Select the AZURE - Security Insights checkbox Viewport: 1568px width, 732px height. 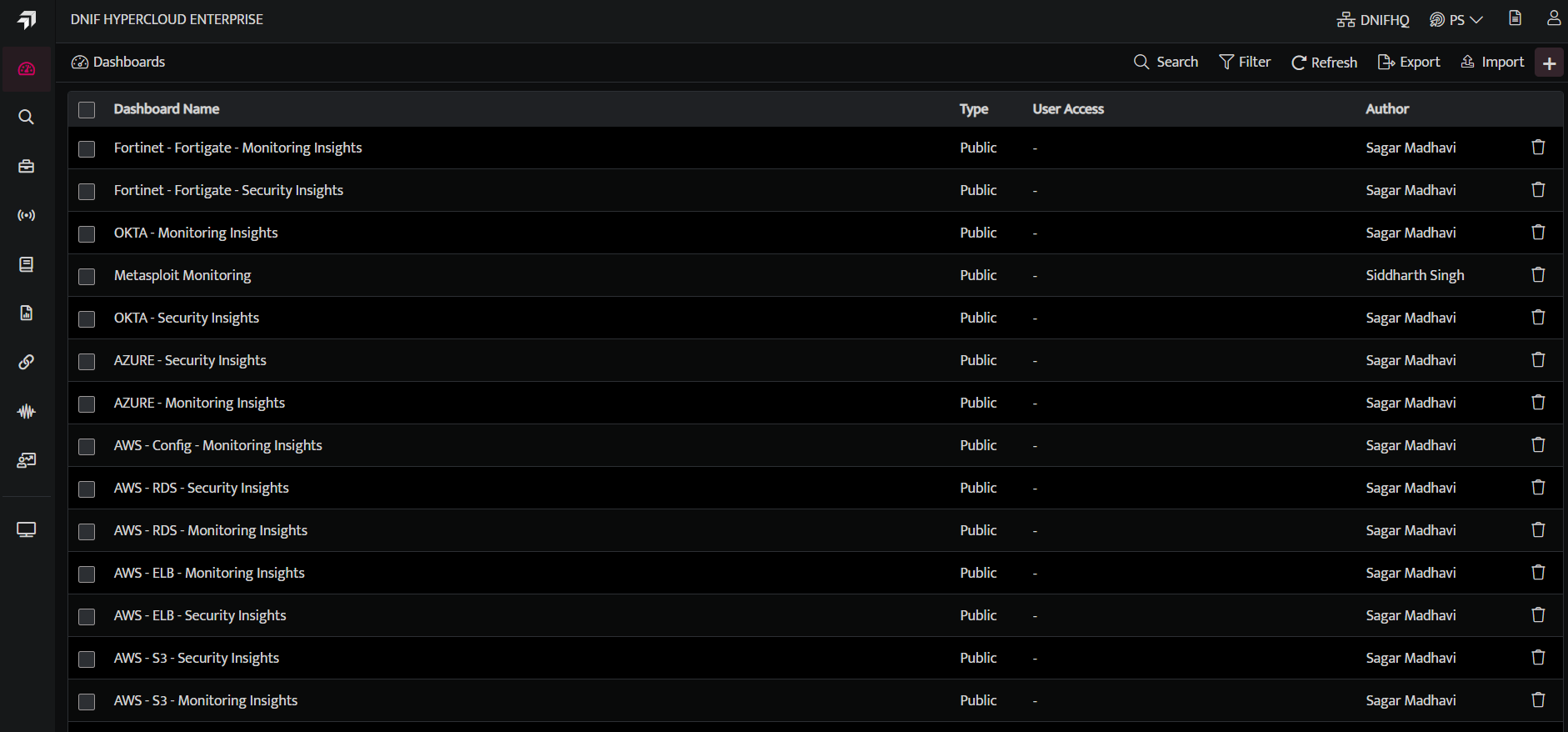coord(87,362)
